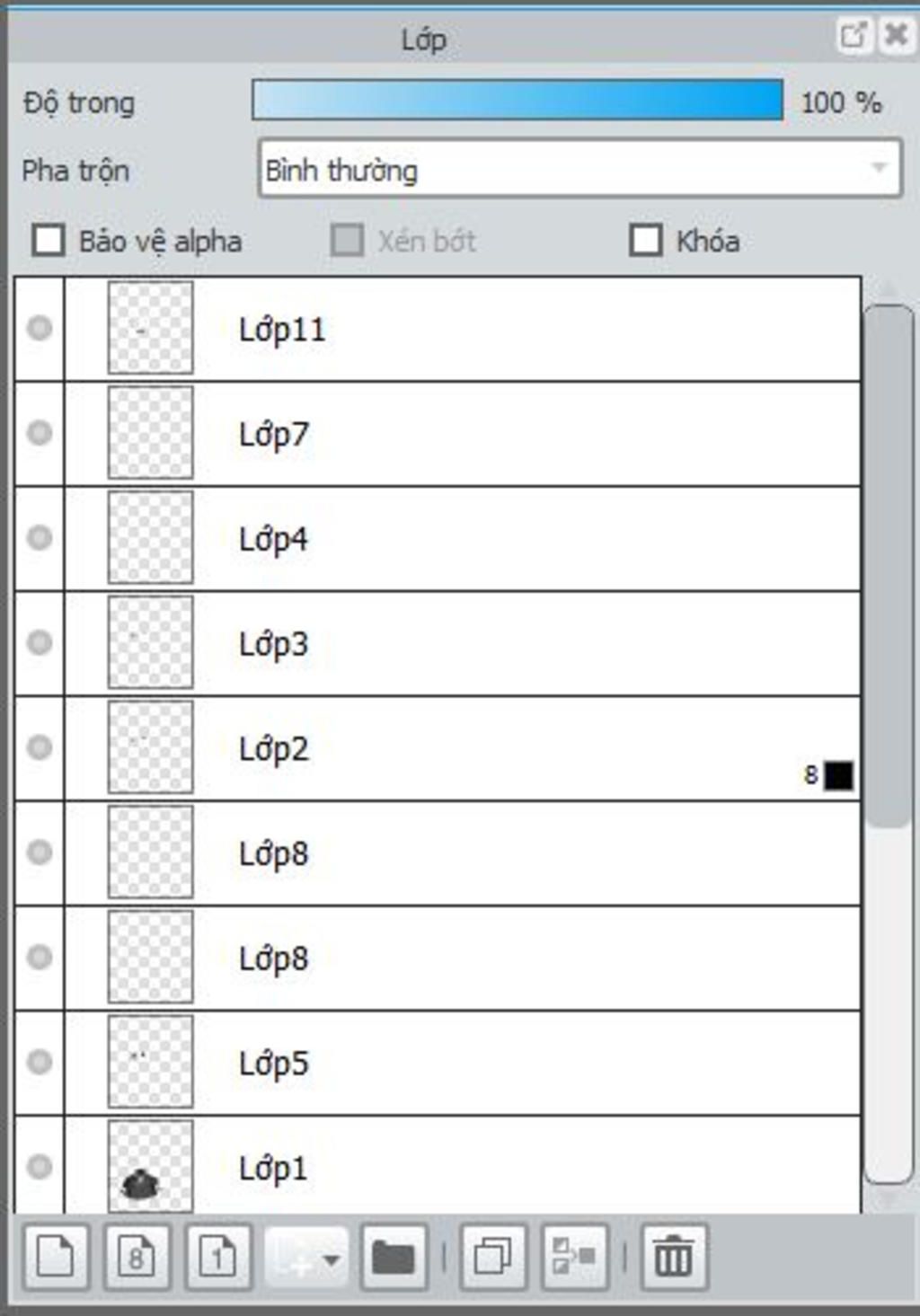Expand the add special layer dropdown
Screen dimensions: 920x1316
coord(307,1256)
